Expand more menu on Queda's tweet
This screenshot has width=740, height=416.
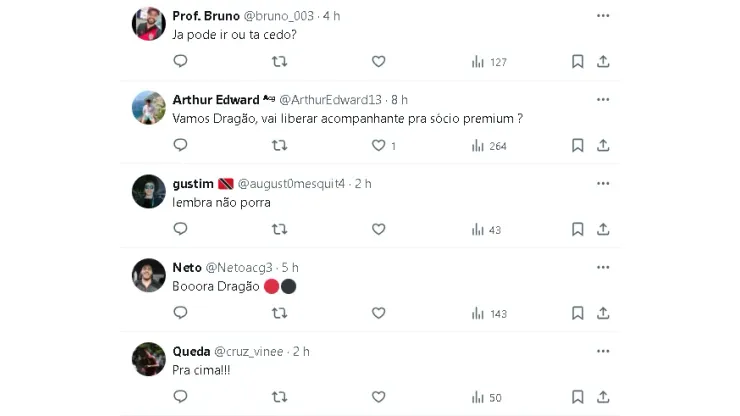pyautogui.click(x=603, y=352)
